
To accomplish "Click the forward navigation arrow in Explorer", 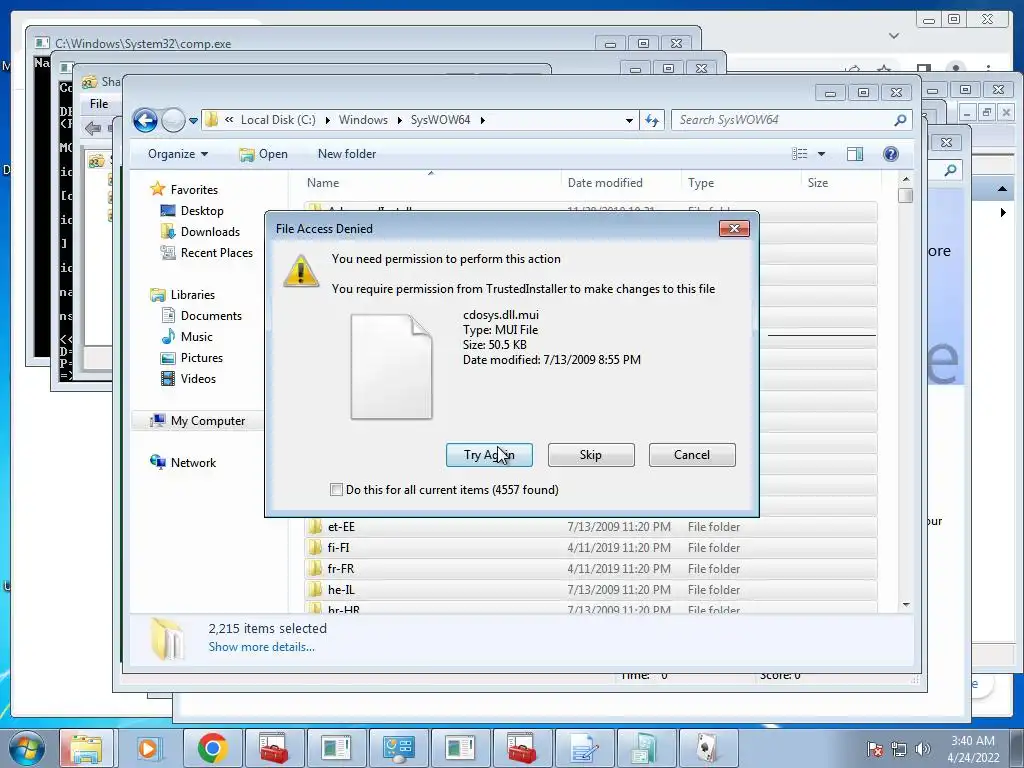I will (173, 120).
